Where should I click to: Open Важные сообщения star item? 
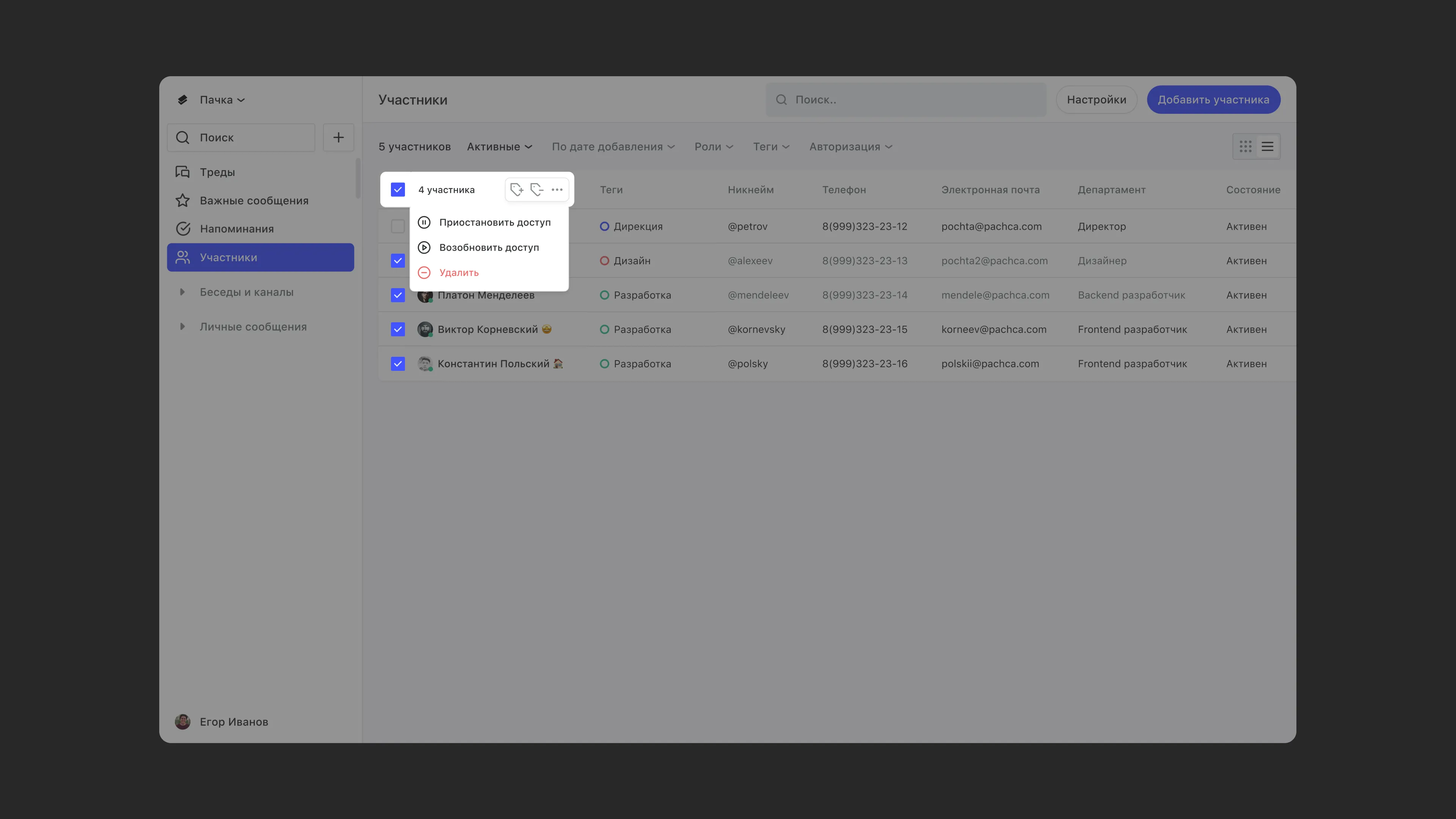(x=254, y=201)
